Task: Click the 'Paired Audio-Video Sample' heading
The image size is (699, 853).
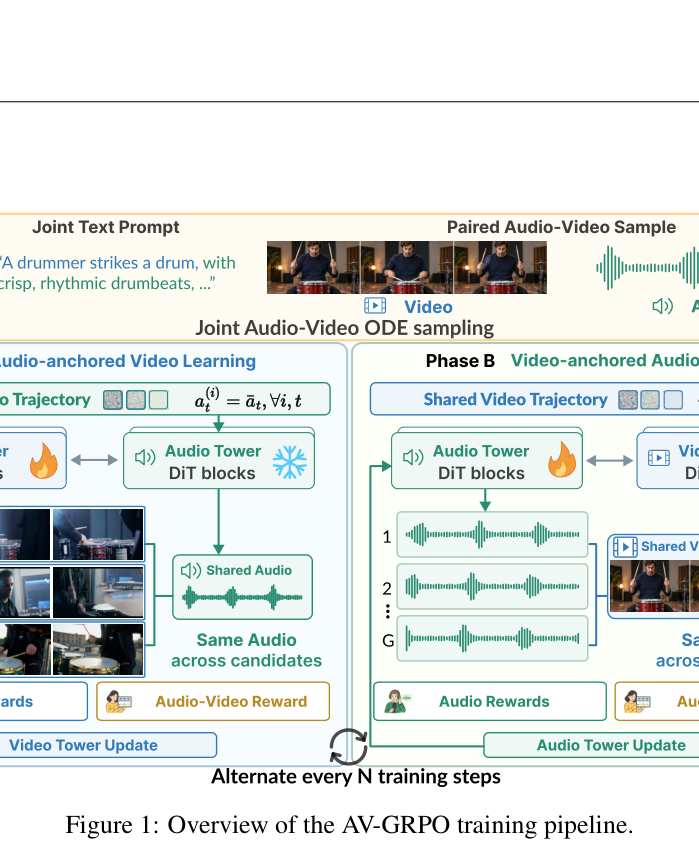Action: 561,227
